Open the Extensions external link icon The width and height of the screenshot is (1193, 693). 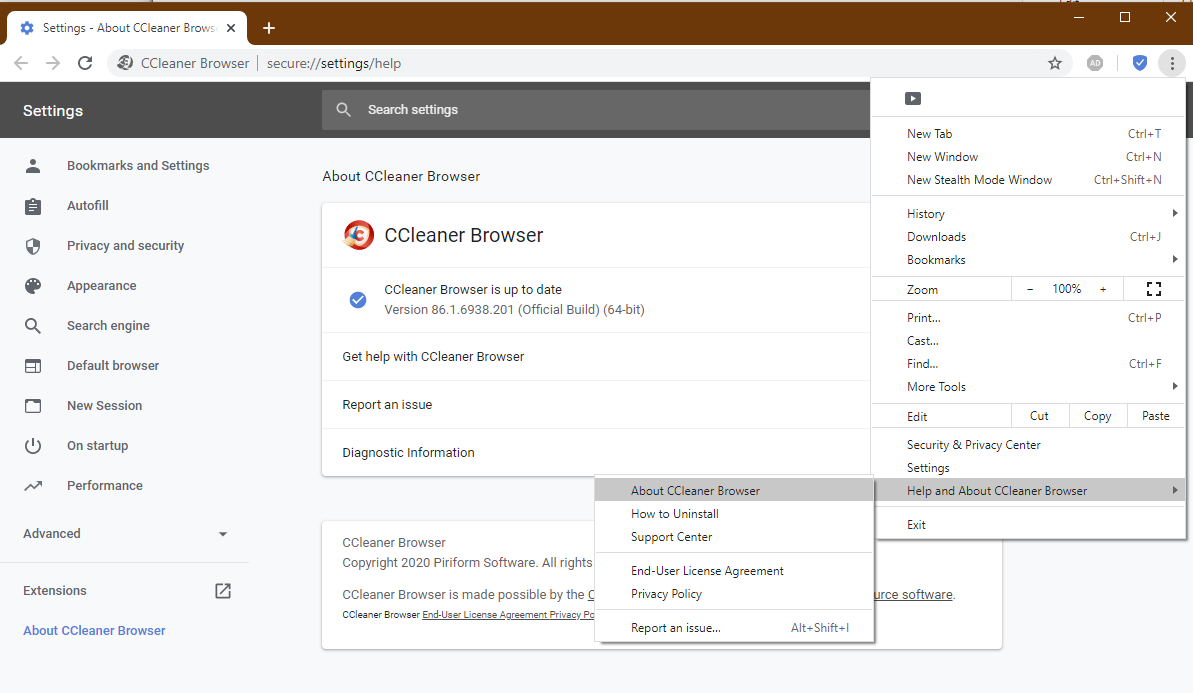coord(223,591)
